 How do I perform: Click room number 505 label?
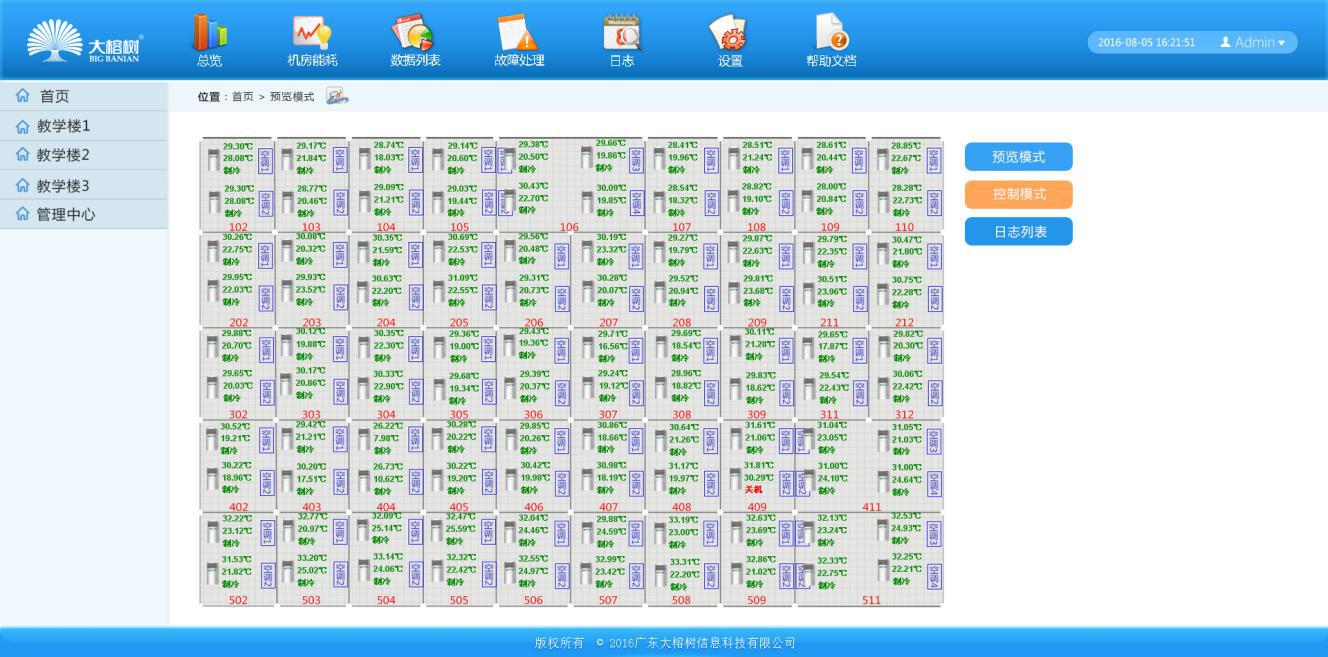pos(459,601)
